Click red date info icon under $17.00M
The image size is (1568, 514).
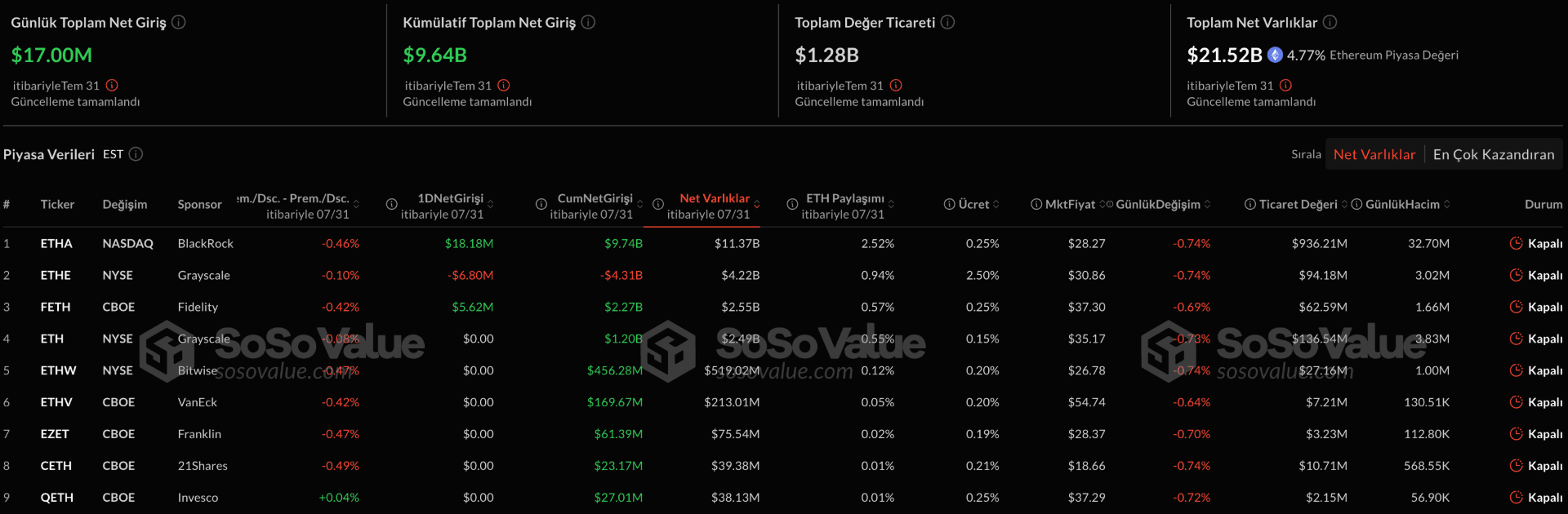click(x=112, y=85)
